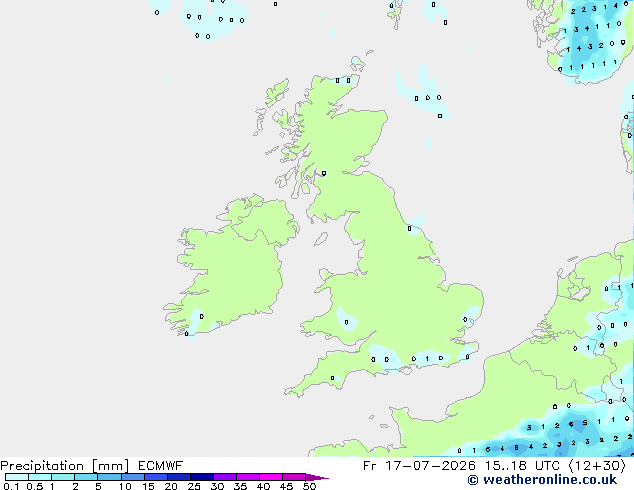Click the legend label "40"
Viewport: 634px width, 490px height.
click(263, 486)
